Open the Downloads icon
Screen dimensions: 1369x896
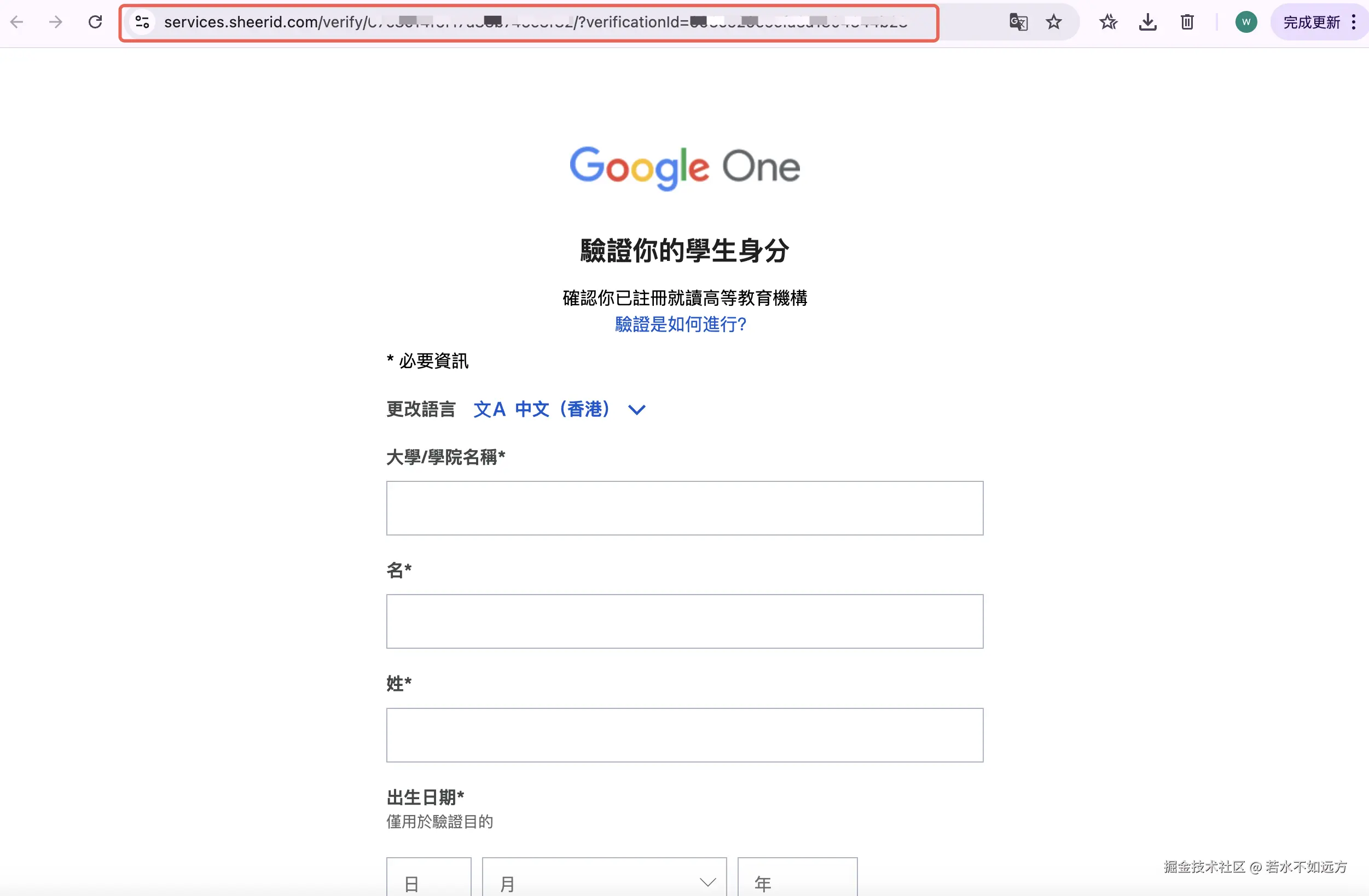click(1147, 22)
